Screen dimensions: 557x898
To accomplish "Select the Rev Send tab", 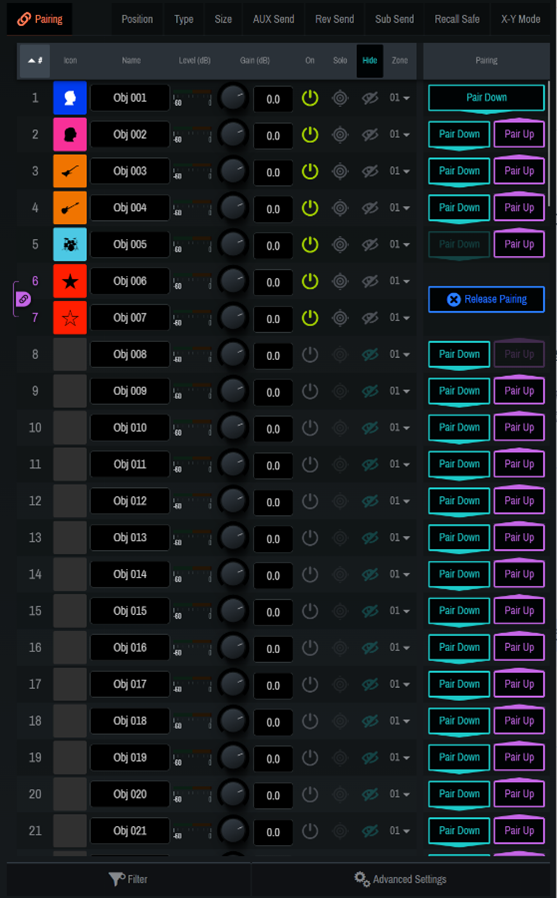I will (x=334, y=19).
